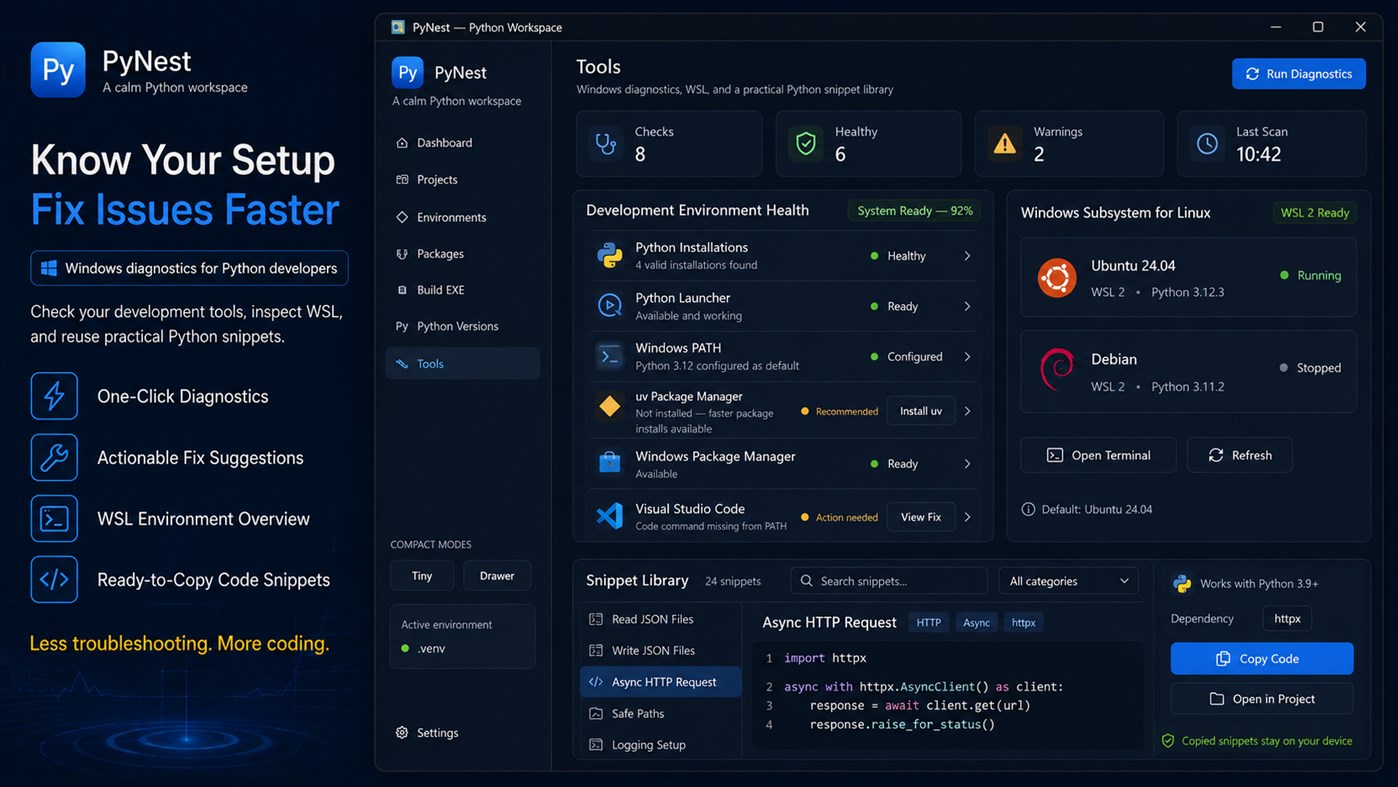
Task: Click the Python icon beside Works with Python 3.9+
Action: pos(1182,583)
